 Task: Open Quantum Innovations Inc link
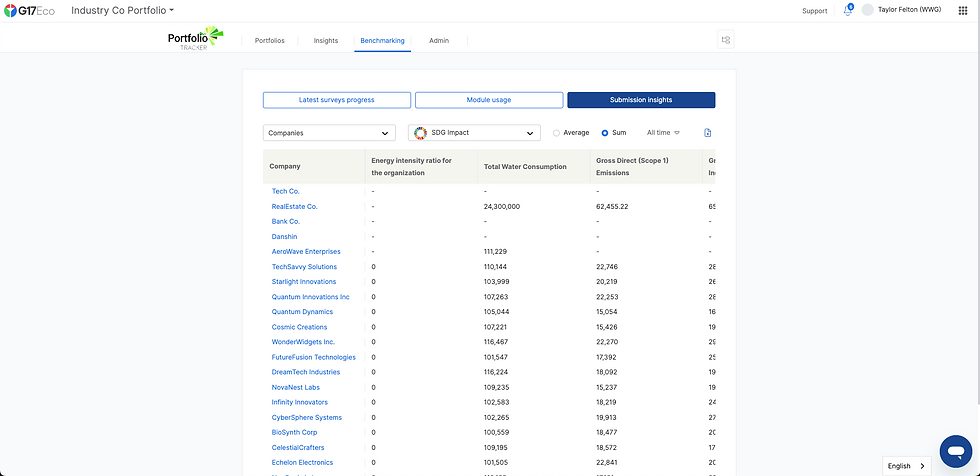(x=311, y=297)
